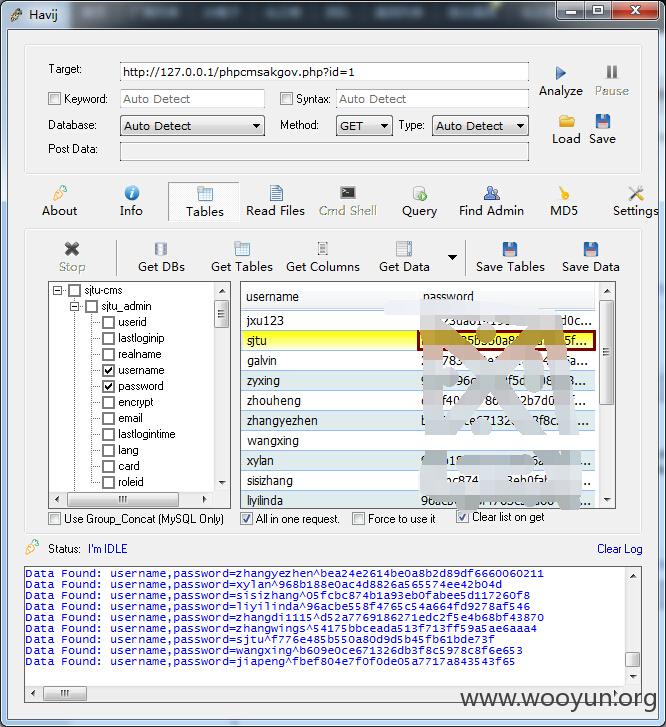Click the Syntax Auto Detect field

tap(432, 99)
